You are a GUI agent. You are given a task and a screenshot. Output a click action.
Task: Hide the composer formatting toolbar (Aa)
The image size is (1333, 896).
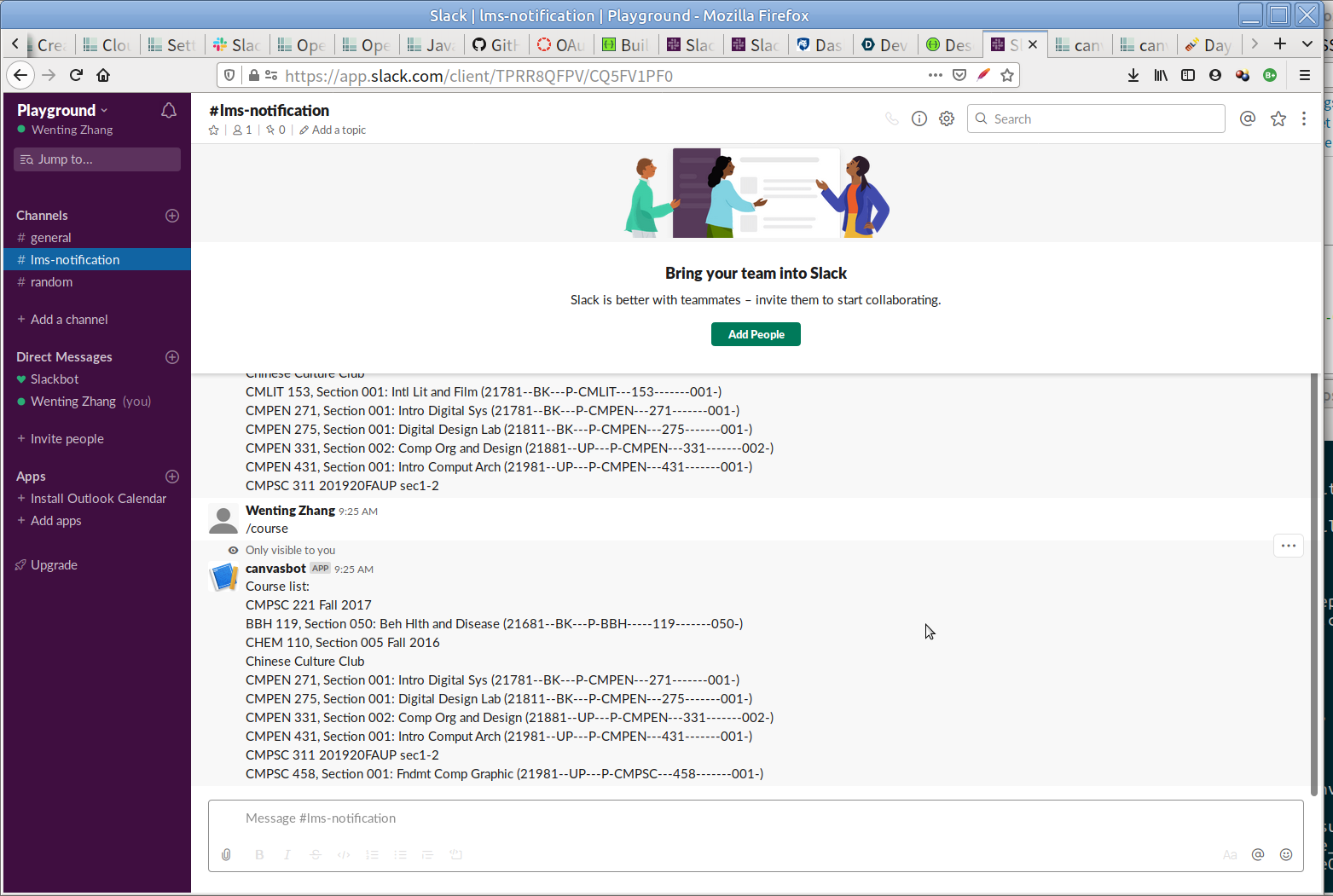coord(1230,855)
